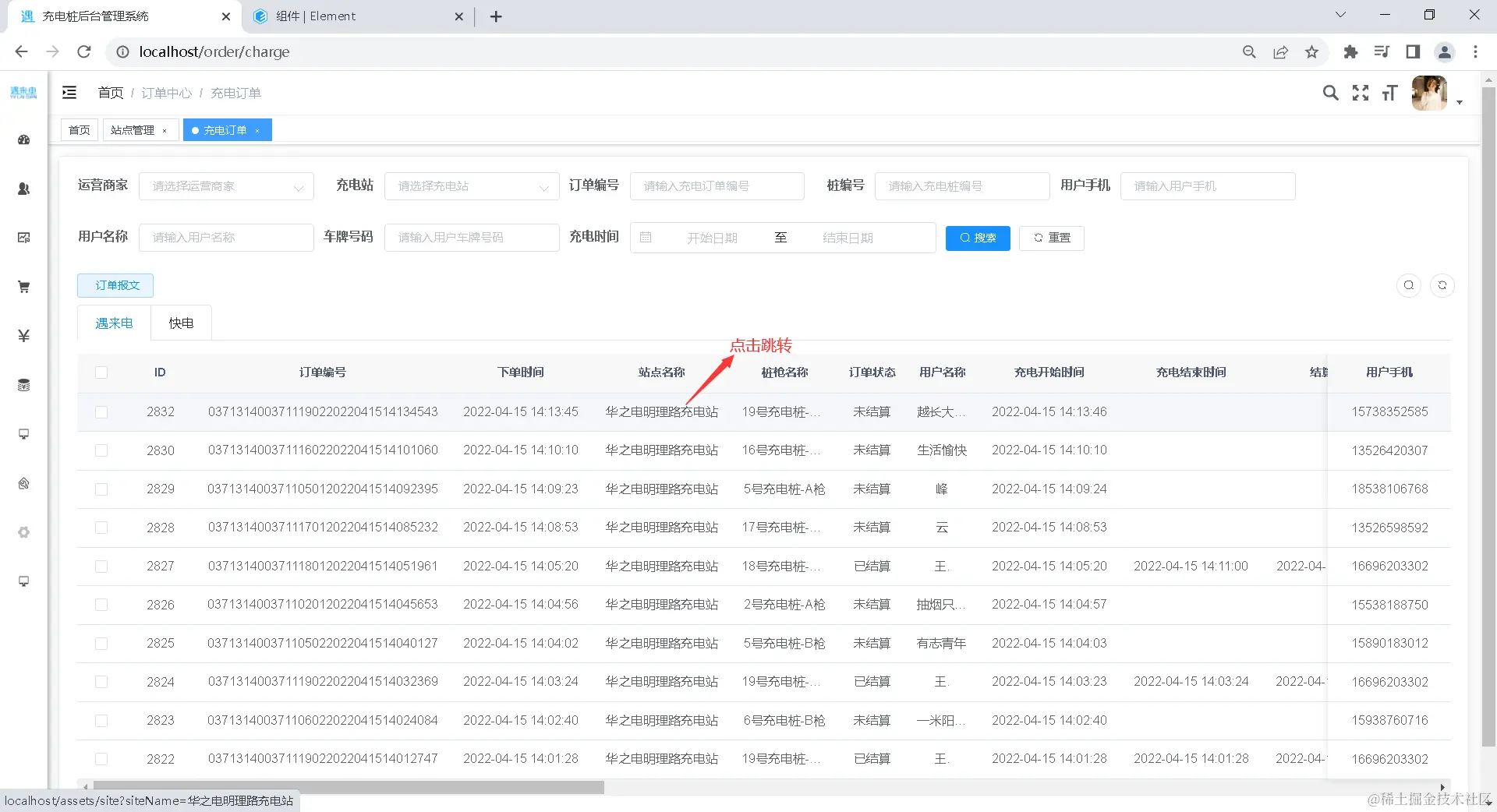
Task: Check the row with ID 2829
Action: tap(101, 489)
